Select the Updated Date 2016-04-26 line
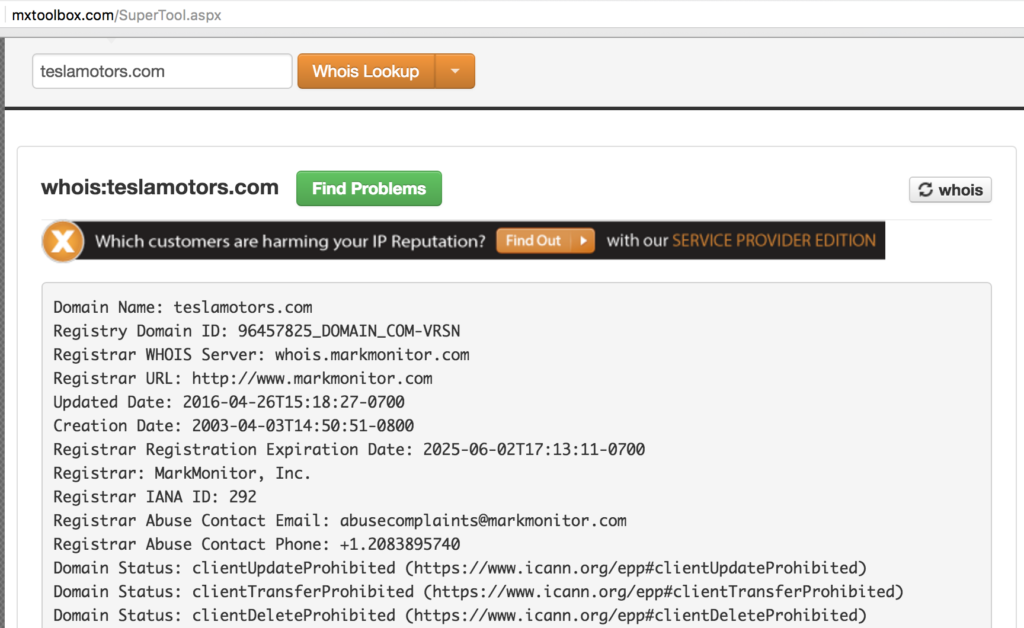The height and width of the screenshot is (628, 1024). [x=229, y=402]
